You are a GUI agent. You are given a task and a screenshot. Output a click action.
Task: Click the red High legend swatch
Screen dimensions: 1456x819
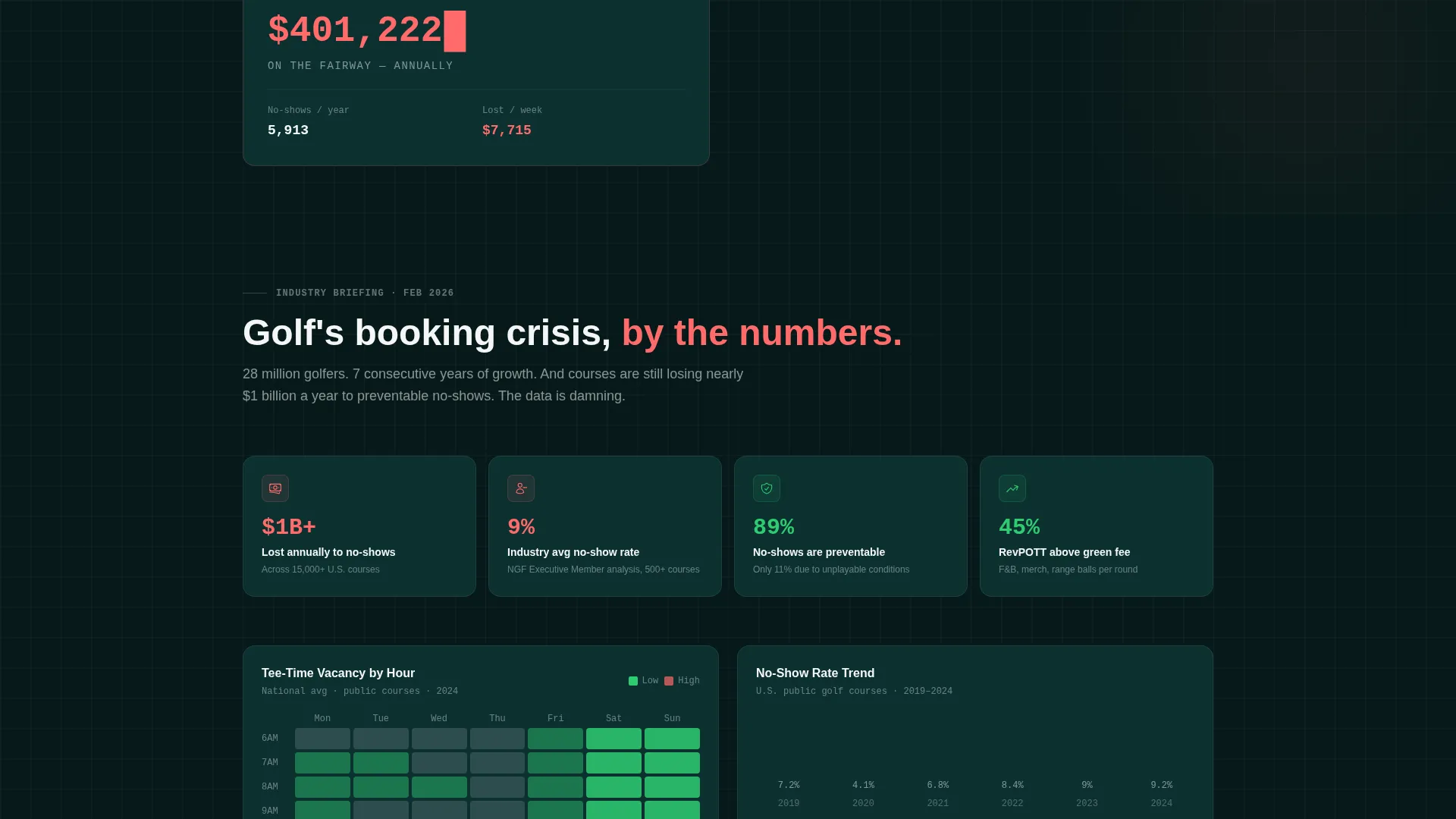click(669, 681)
